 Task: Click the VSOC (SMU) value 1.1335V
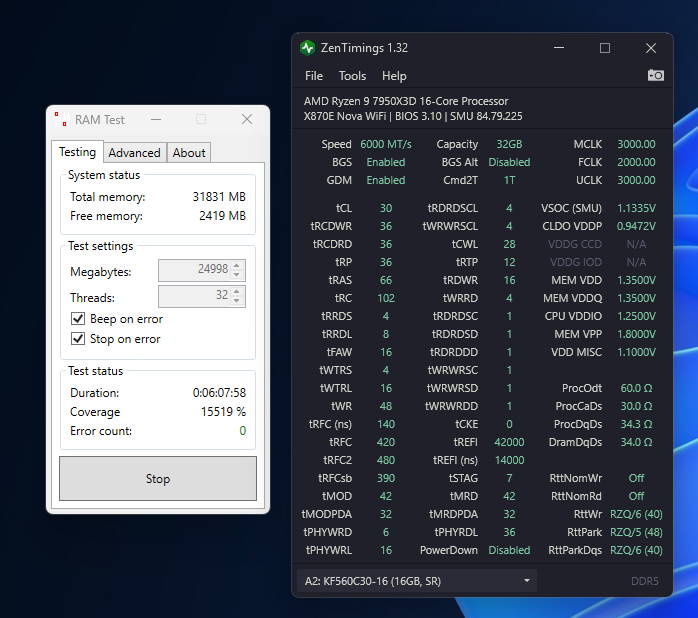click(x=636, y=208)
